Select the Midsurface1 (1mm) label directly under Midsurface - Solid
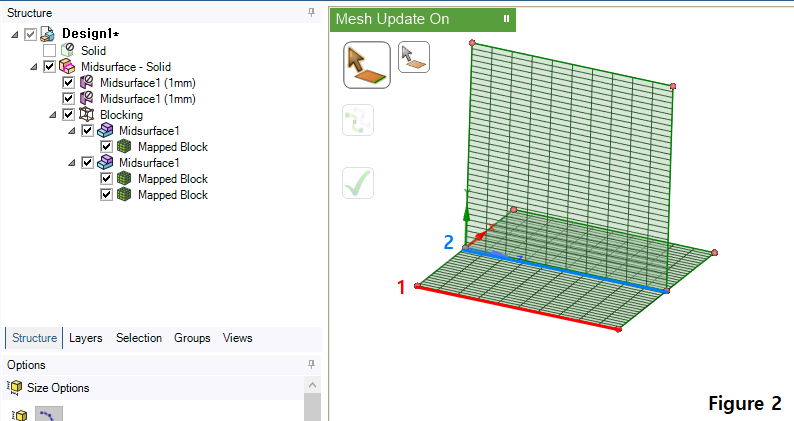Image resolution: width=794 pixels, height=421 pixels. [x=147, y=83]
